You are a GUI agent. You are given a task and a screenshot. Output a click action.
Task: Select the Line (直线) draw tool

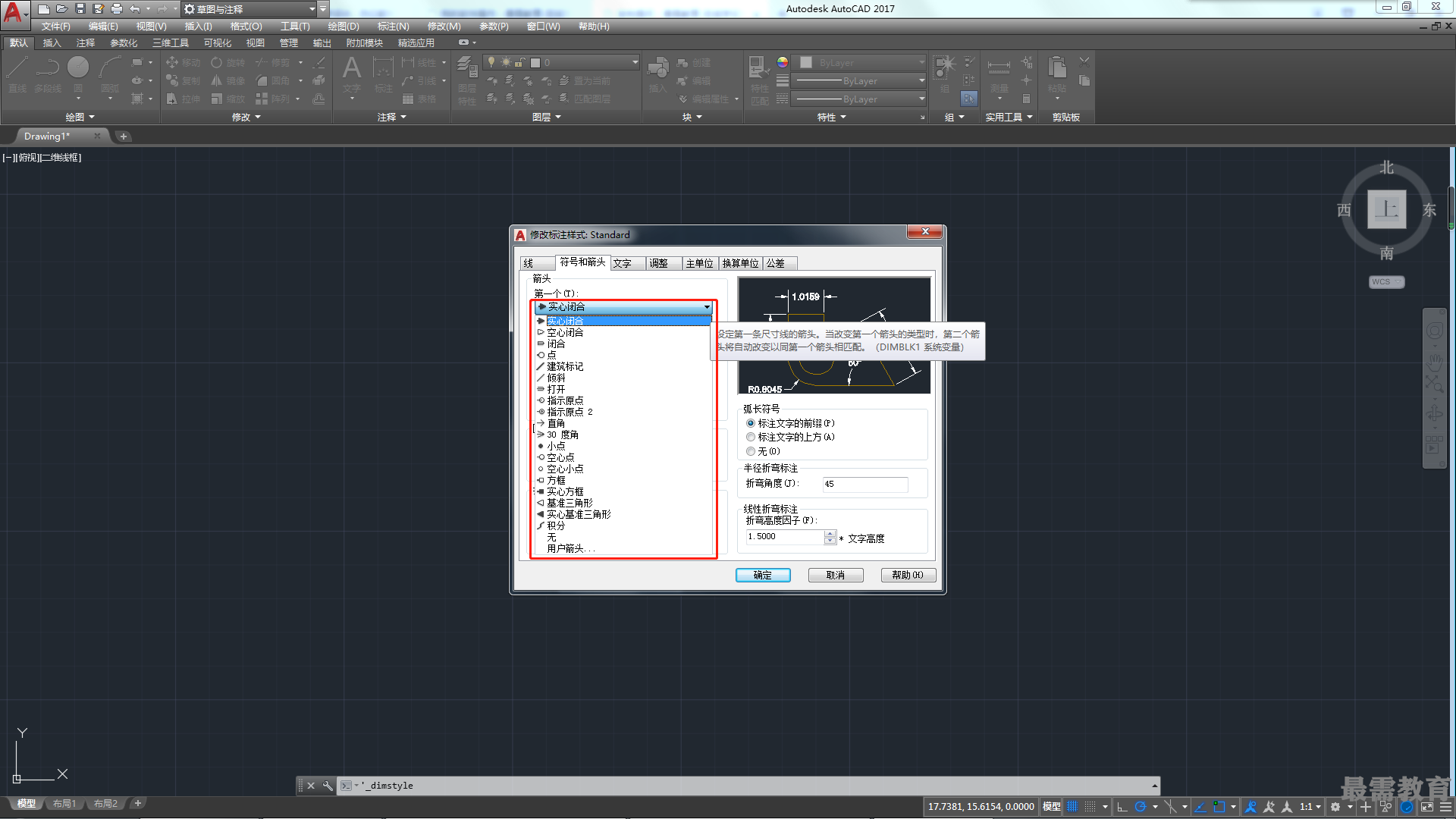[x=17, y=74]
